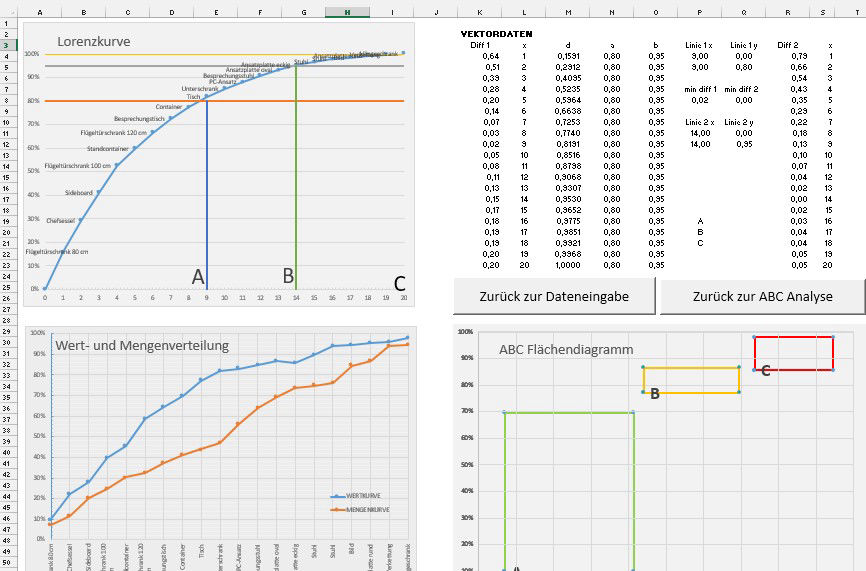
Task: Click the blue vertical line above label A
Action: pyautogui.click(x=207, y=180)
